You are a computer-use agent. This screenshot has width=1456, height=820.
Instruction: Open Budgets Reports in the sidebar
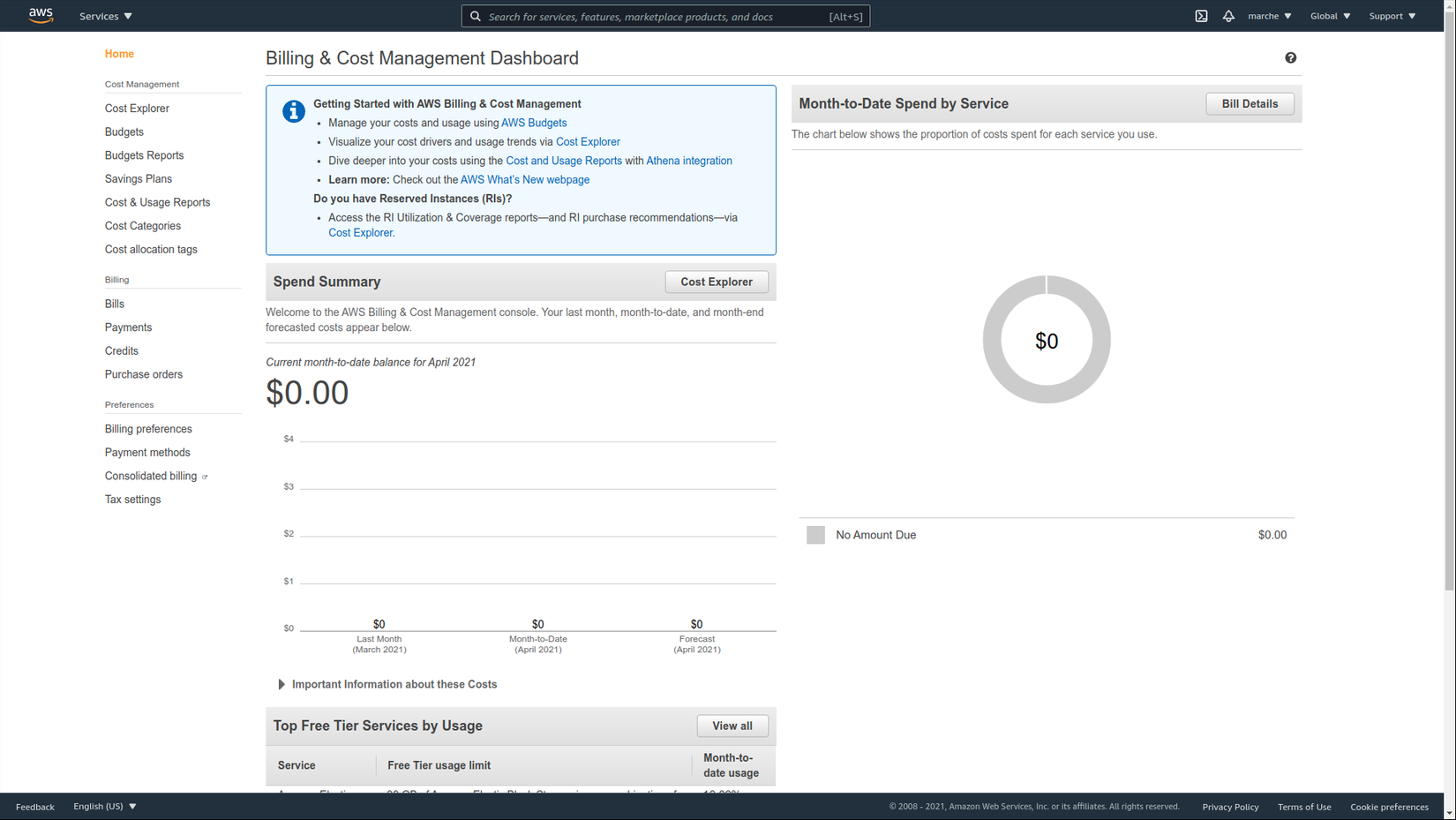[145, 155]
